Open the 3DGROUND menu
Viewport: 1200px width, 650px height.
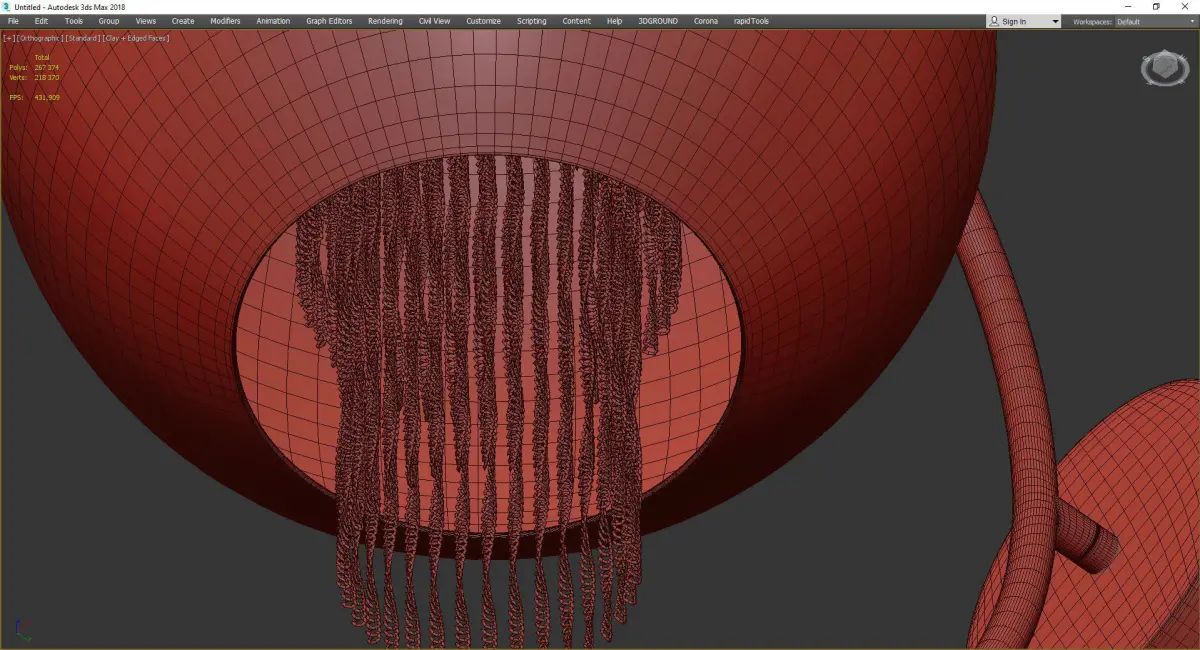click(659, 21)
